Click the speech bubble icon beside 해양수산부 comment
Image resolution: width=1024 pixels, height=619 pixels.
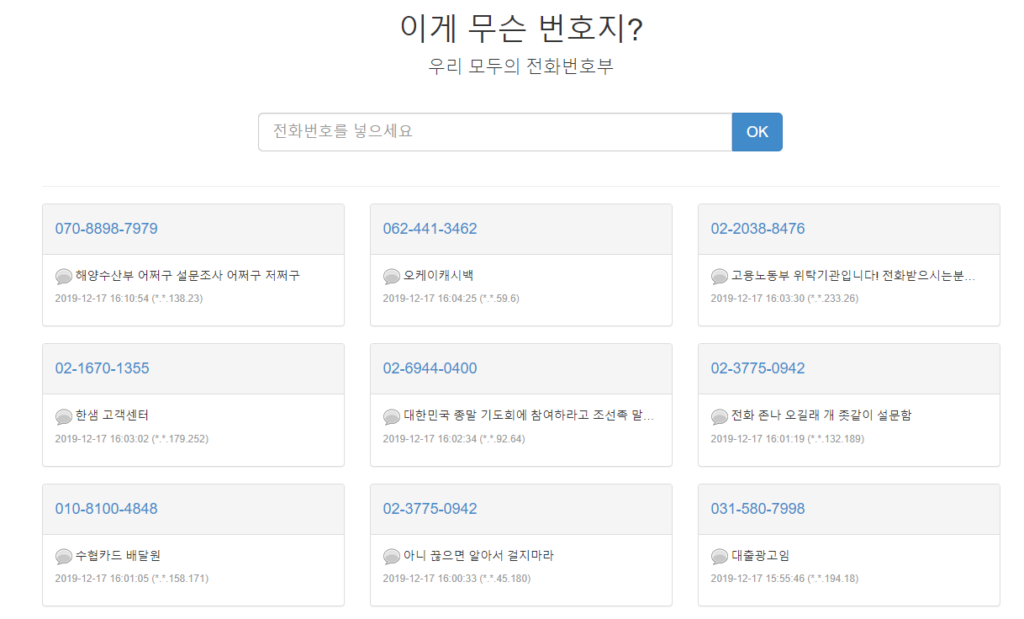coord(62,276)
